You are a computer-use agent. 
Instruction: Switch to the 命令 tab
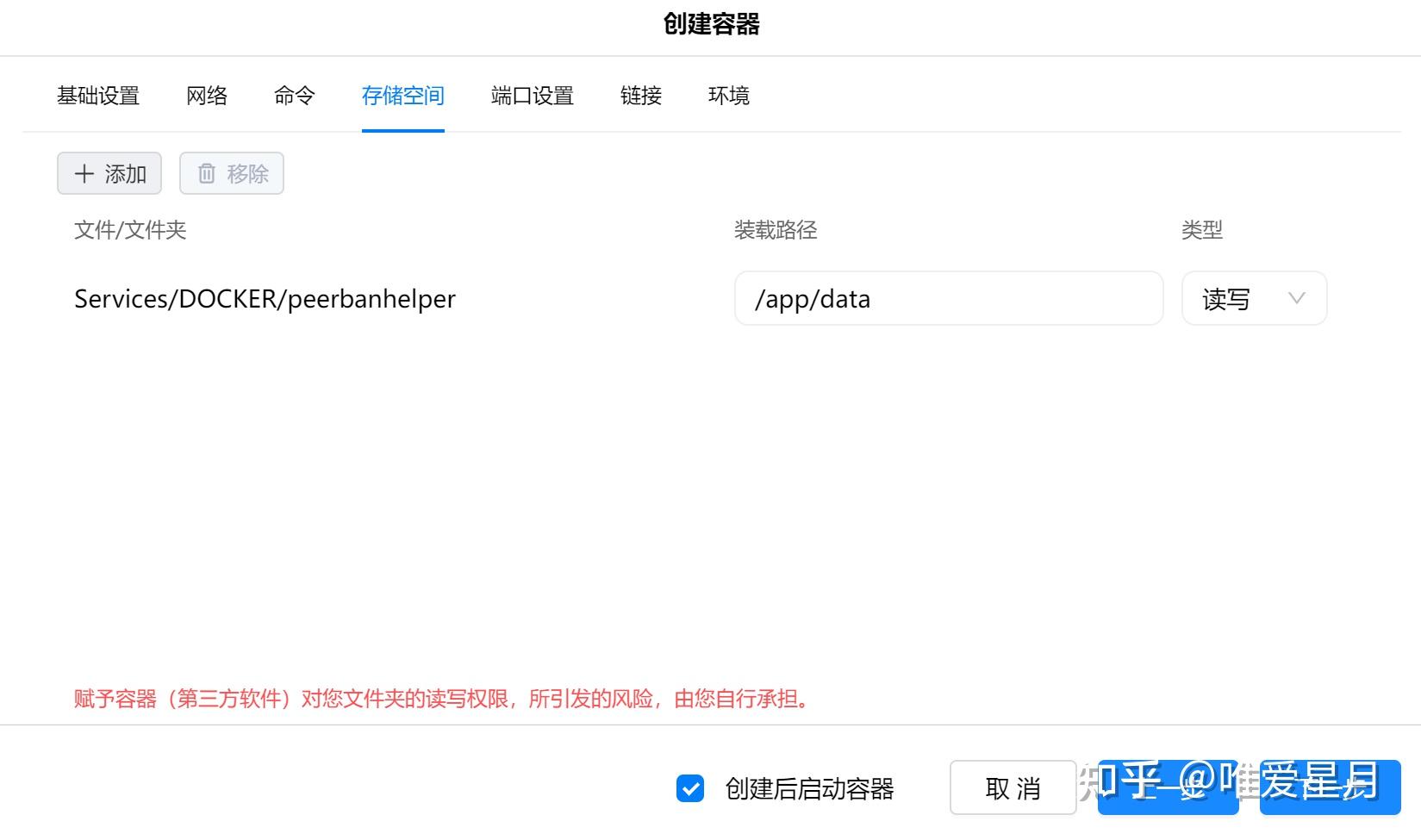coord(294,96)
